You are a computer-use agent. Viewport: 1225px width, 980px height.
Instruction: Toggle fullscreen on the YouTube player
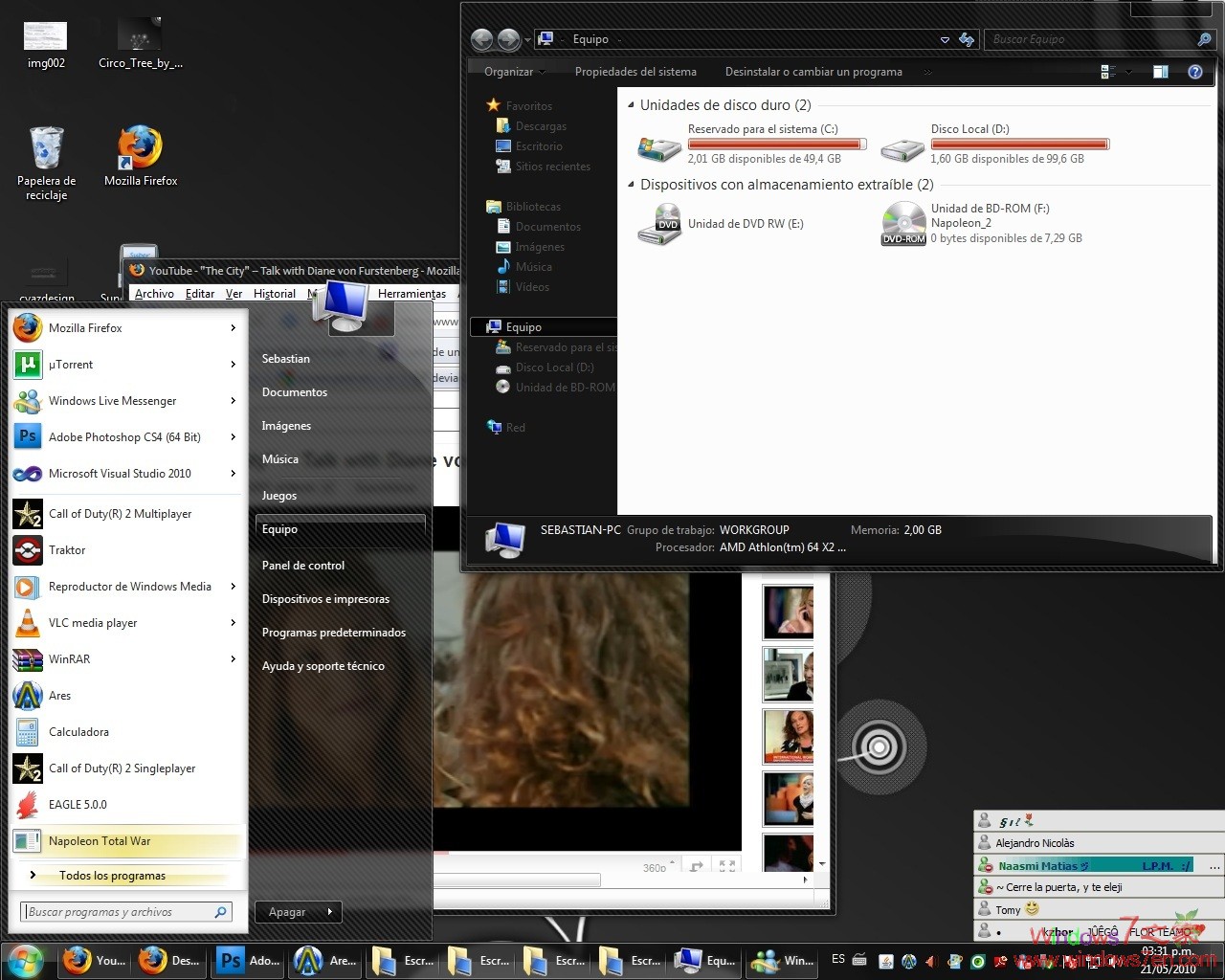point(727,864)
